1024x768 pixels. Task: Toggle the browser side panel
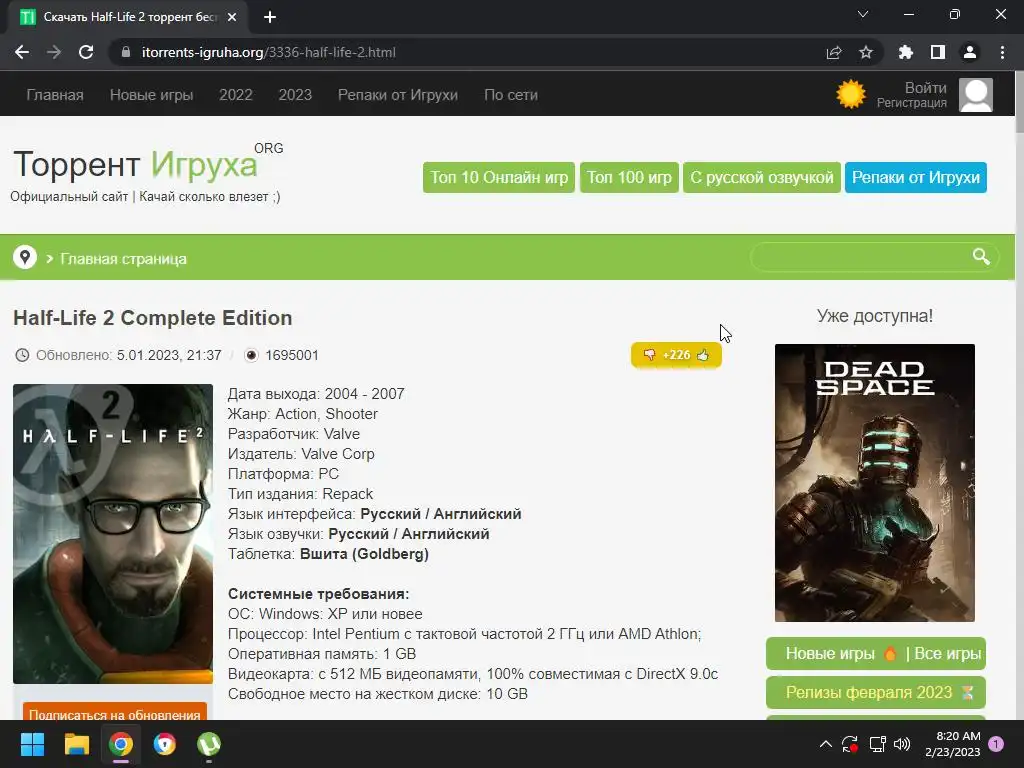click(x=938, y=52)
